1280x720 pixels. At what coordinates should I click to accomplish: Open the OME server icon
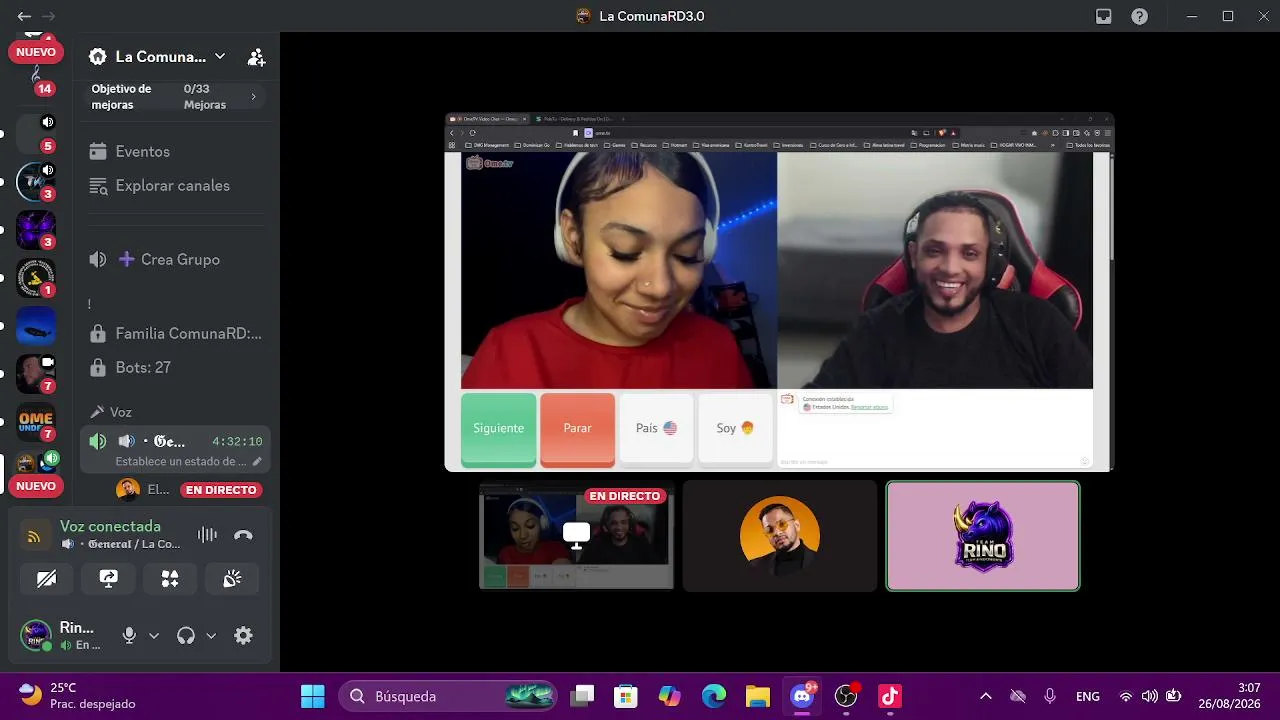tap(36, 422)
